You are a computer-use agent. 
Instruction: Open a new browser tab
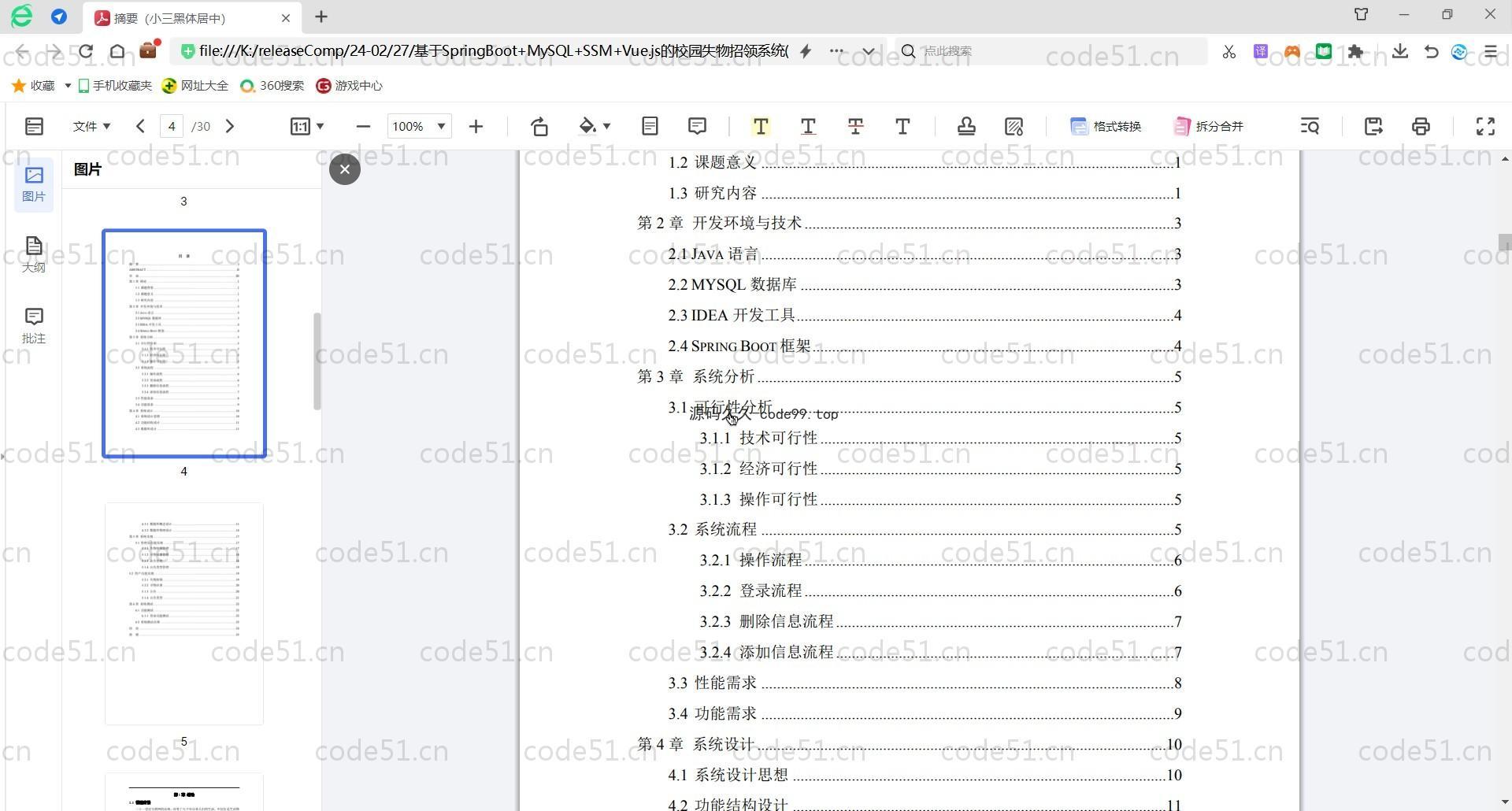point(321,17)
